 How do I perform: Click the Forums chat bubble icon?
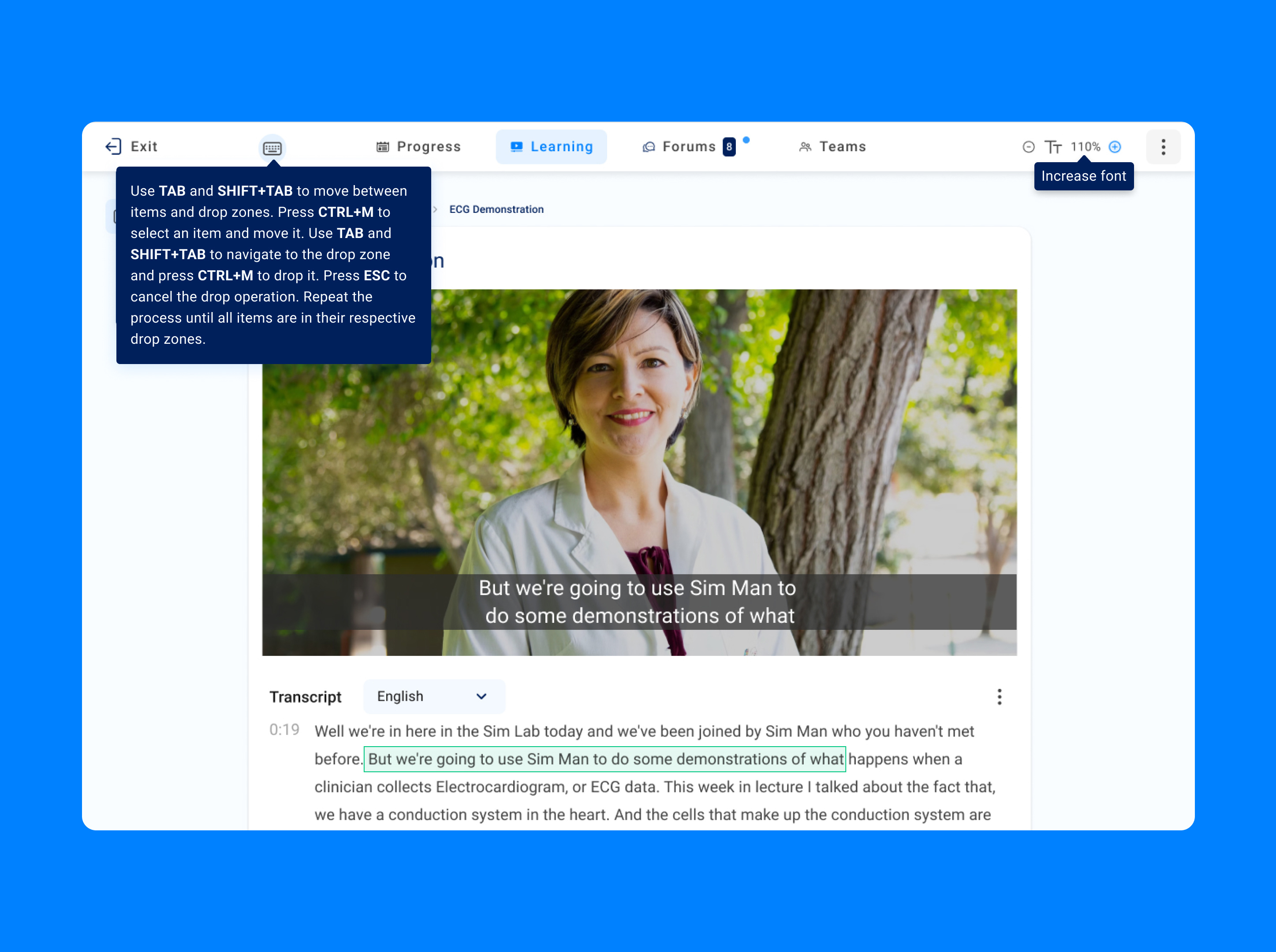649,147
